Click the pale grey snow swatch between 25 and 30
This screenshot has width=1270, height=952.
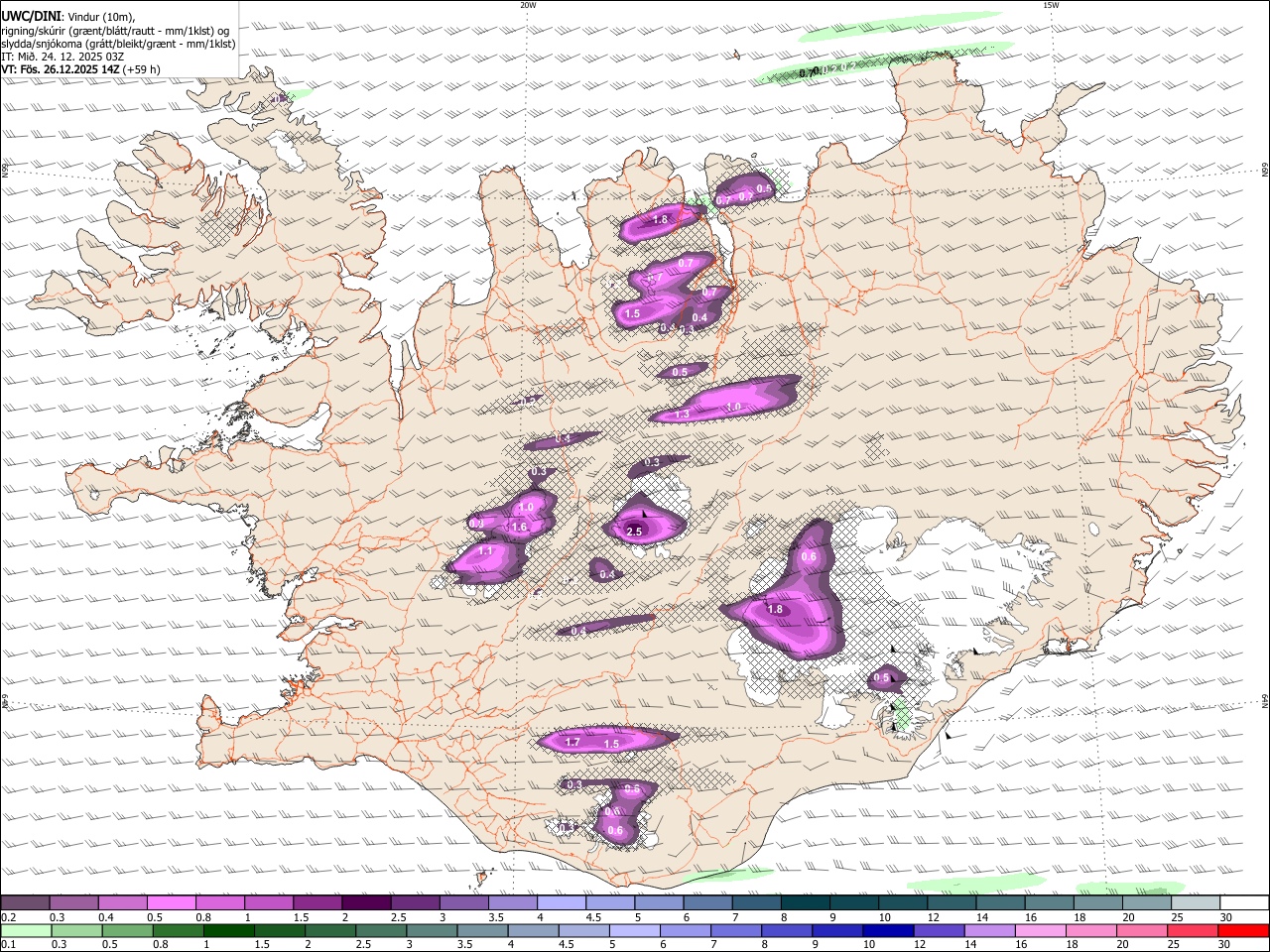tap(1196, 902)
